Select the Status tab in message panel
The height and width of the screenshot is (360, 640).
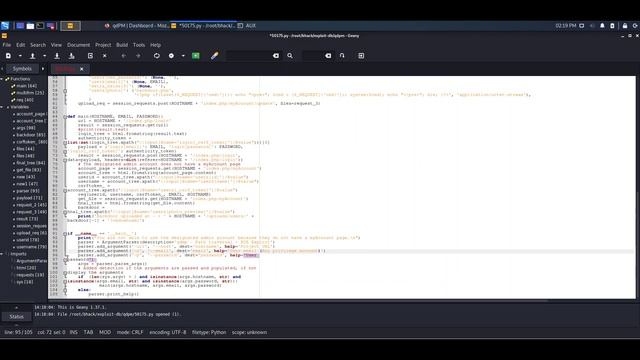[x=16, y=316]
